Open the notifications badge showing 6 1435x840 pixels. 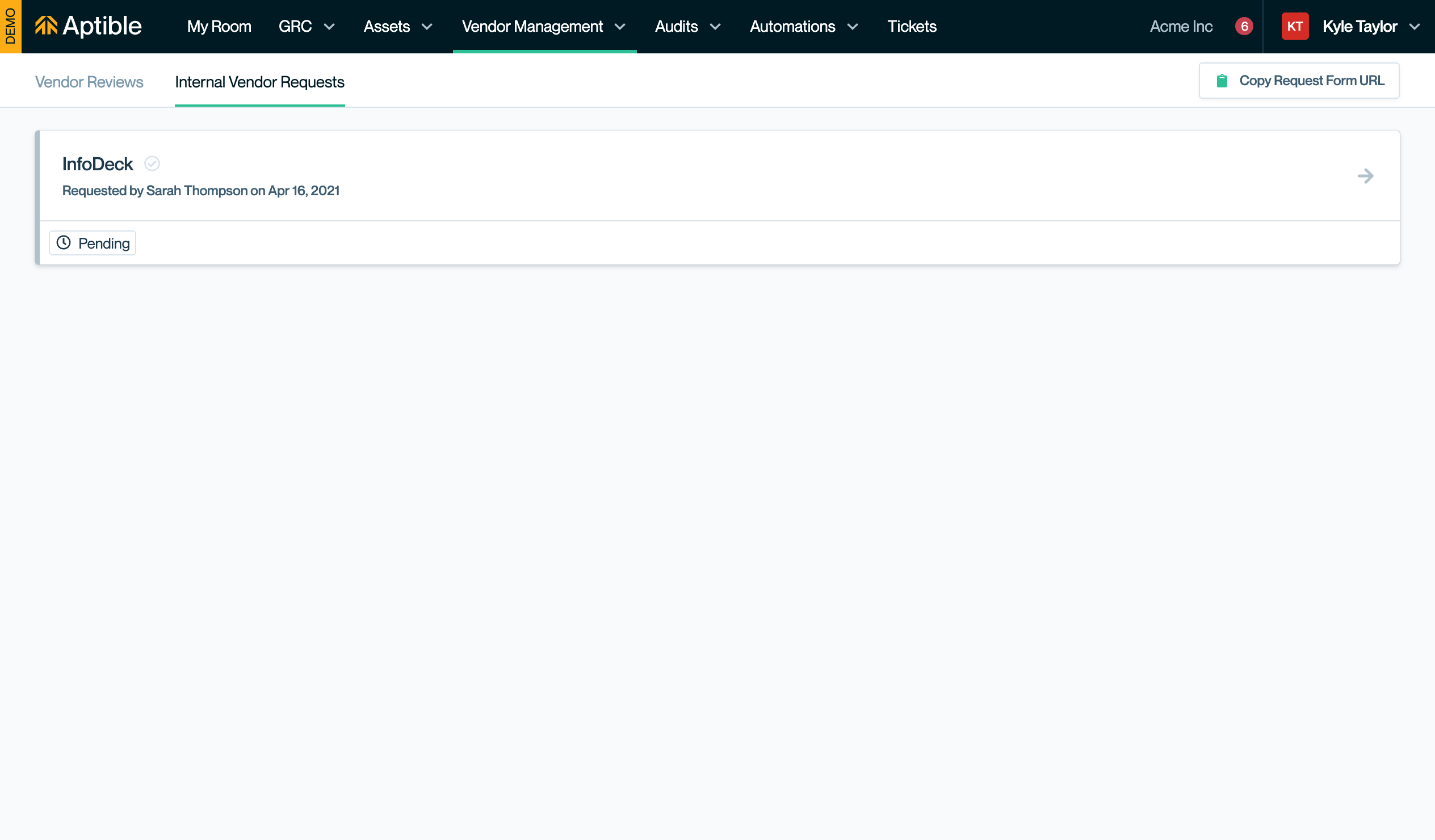[1244, 26]
